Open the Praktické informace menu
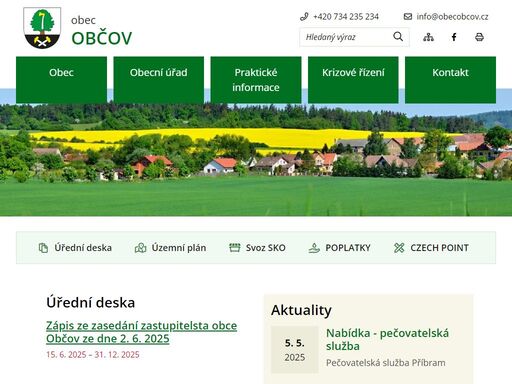 [x=256, y=80]
